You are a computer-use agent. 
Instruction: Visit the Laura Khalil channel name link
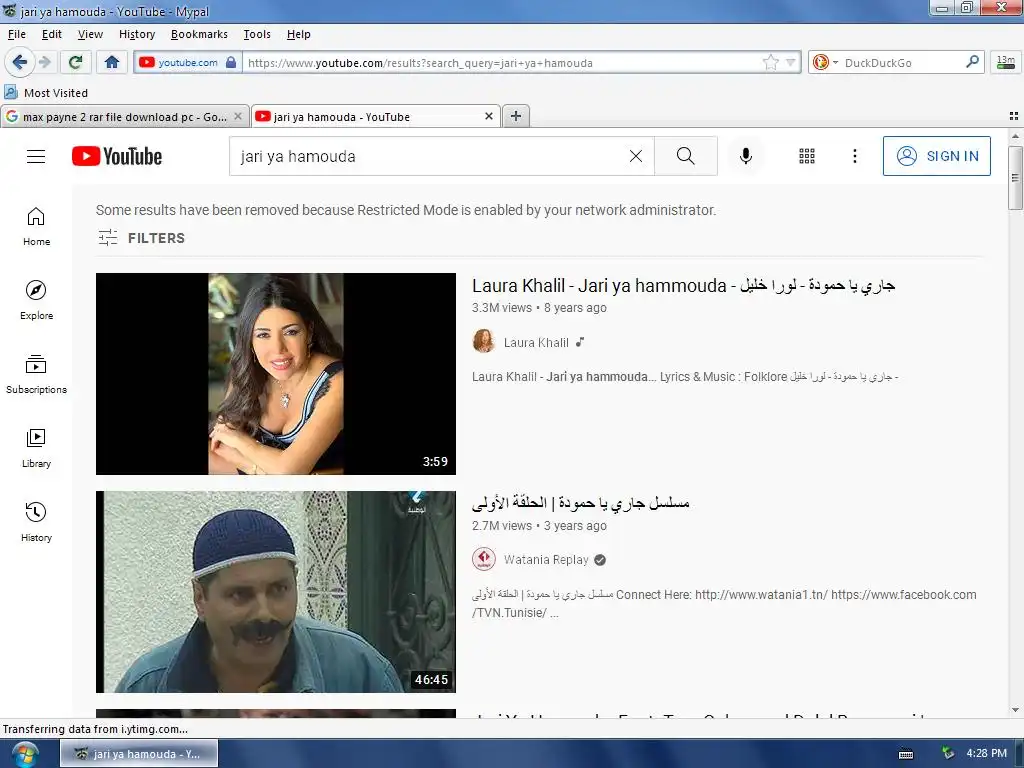536,342
